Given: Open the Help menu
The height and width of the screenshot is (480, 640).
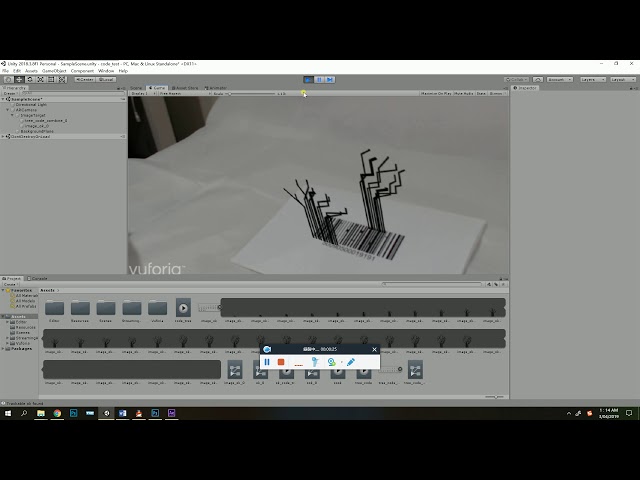Looking at the screenshot, I should click(123, 71).
